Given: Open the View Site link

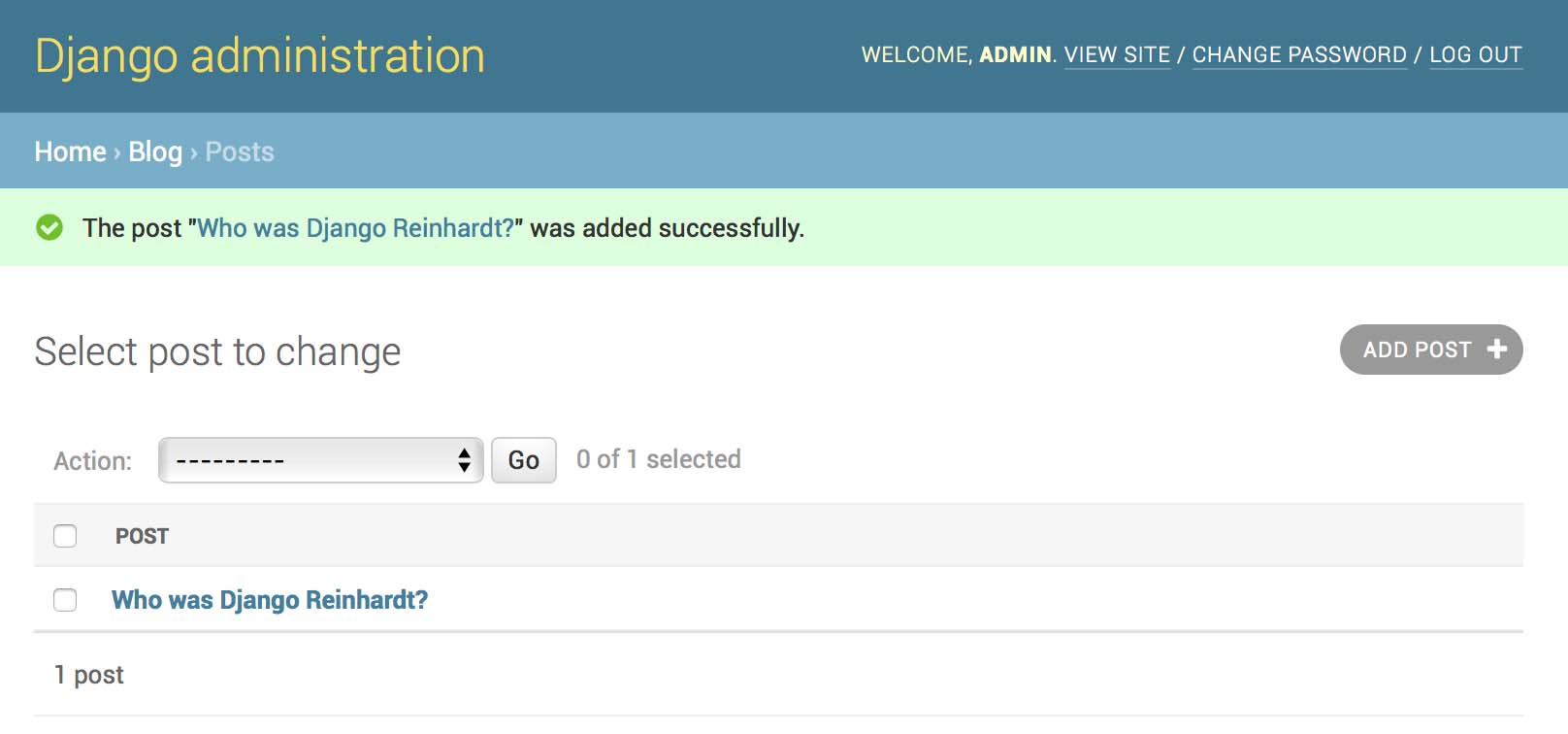Looking at the screenshot, I should (1117, 54).
